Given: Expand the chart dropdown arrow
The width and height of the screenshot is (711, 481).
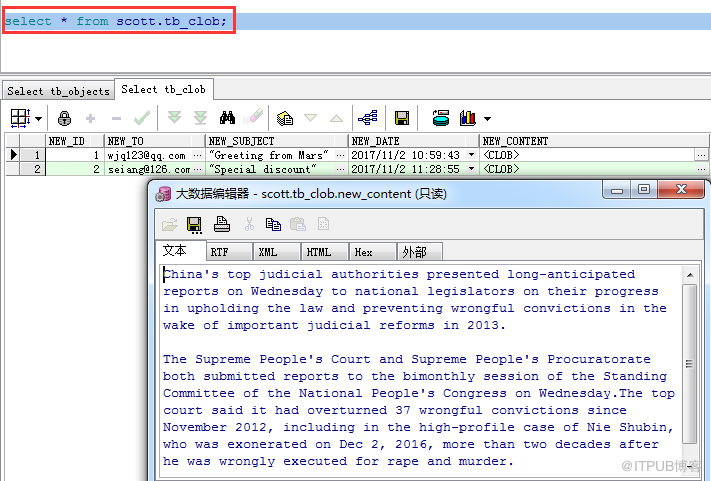Looking at the screenshot, I should pyautogui.click(x=487, y=119).
